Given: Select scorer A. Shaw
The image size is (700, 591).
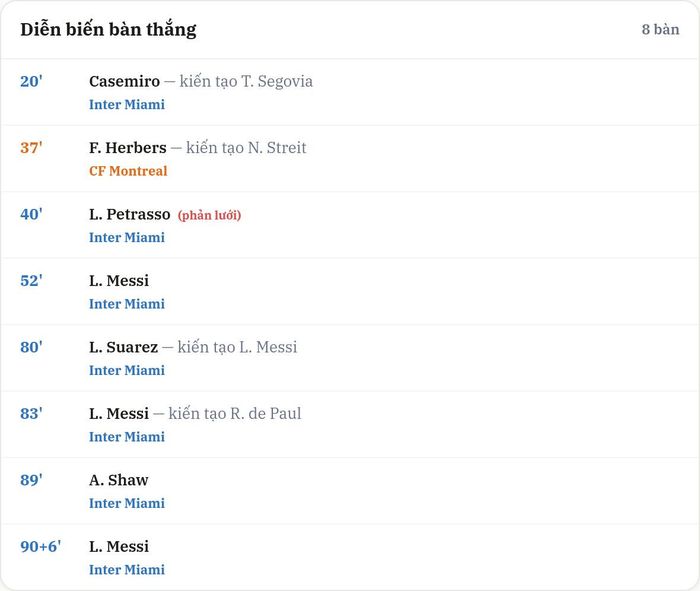Looking at the screenshot, I should pyautogui.click(x=119, y=480).
